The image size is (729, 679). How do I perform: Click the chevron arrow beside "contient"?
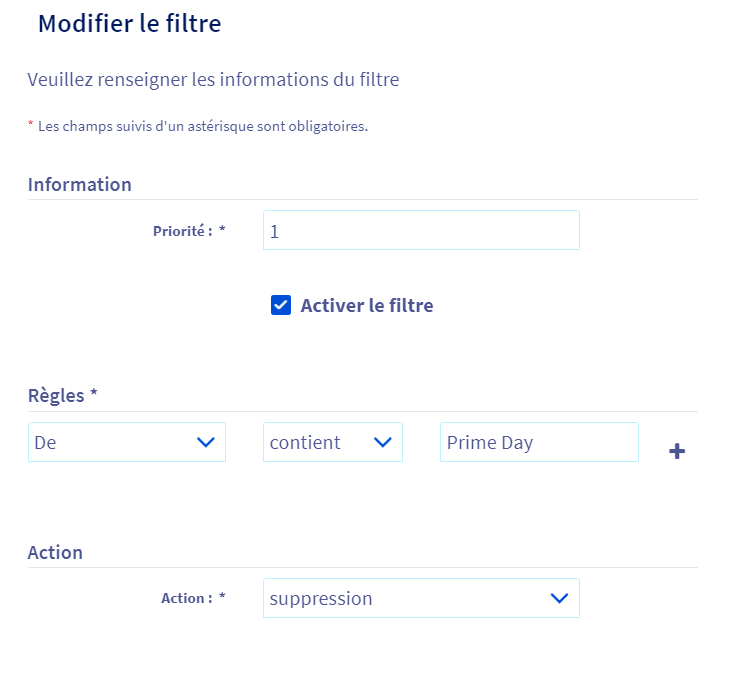pyautogui.click(x=382, y=442)
